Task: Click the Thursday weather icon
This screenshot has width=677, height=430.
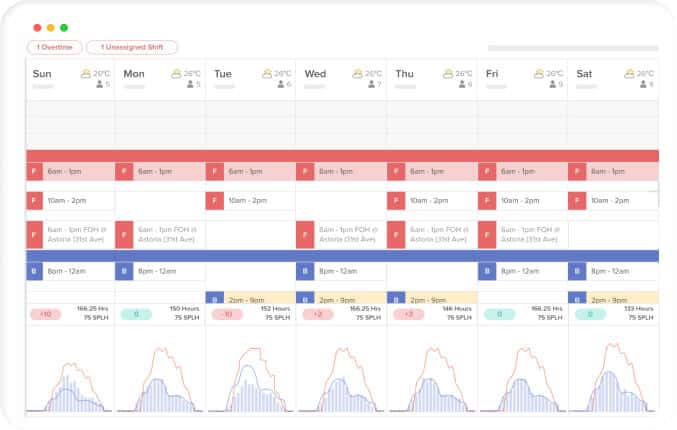Action: click(448, 74)
